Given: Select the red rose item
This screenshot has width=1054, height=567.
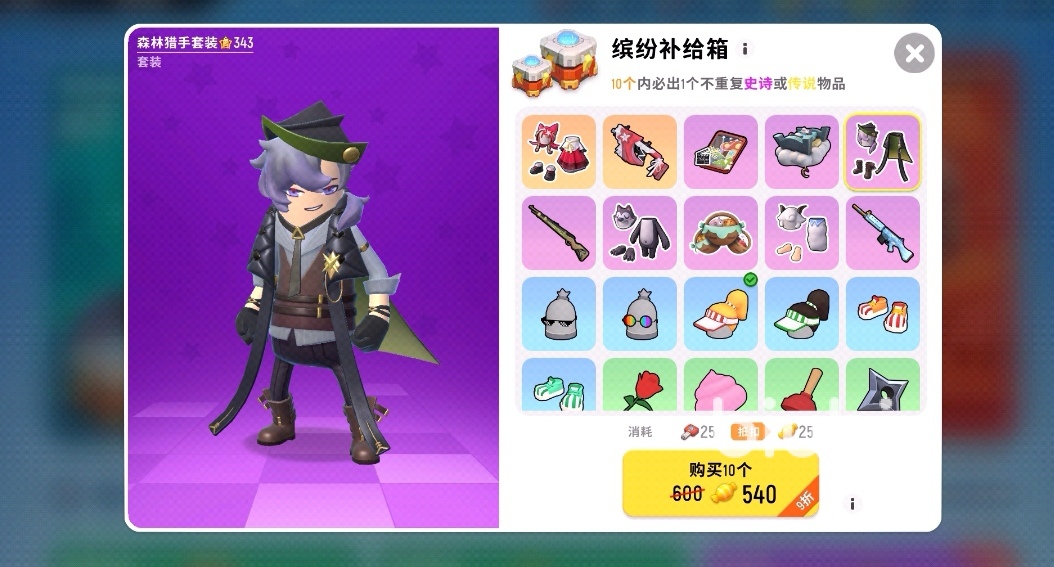Looking at the screenshot, I should [x=639, y=384].
